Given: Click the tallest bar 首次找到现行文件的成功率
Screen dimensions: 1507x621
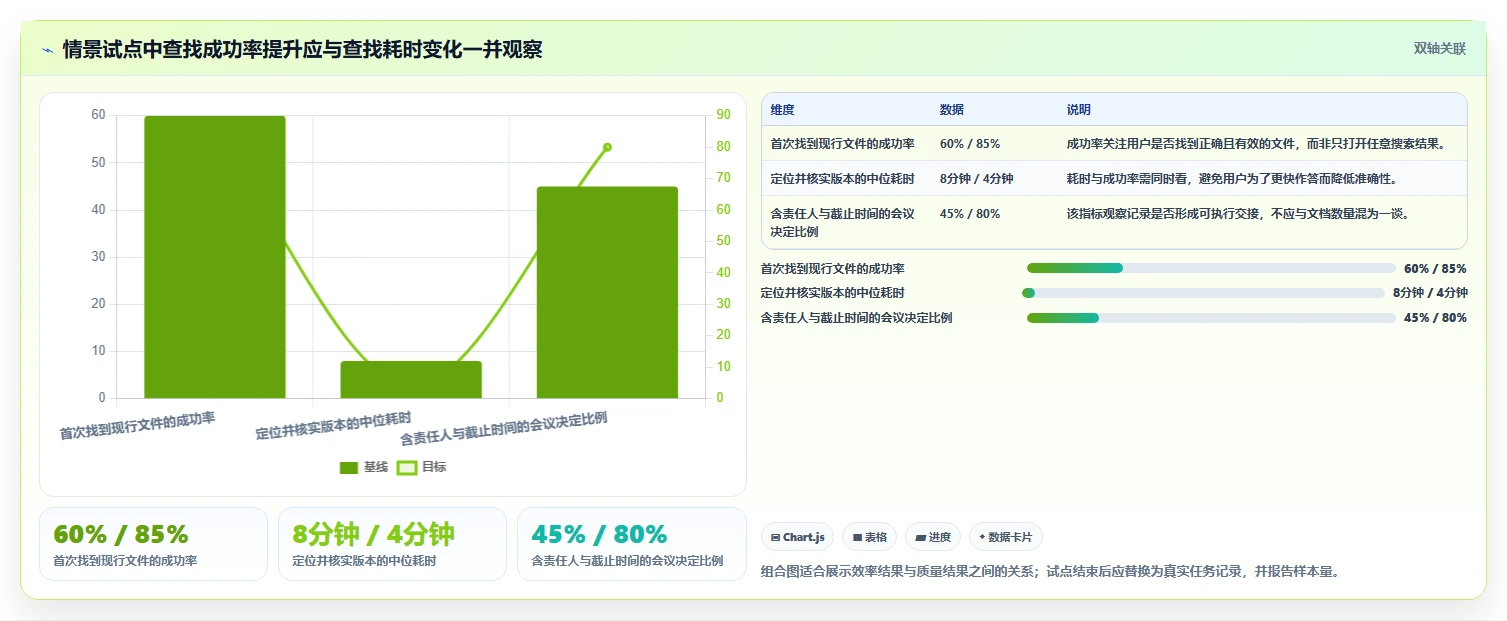Looking at the screenshot, I should [215, 257].
